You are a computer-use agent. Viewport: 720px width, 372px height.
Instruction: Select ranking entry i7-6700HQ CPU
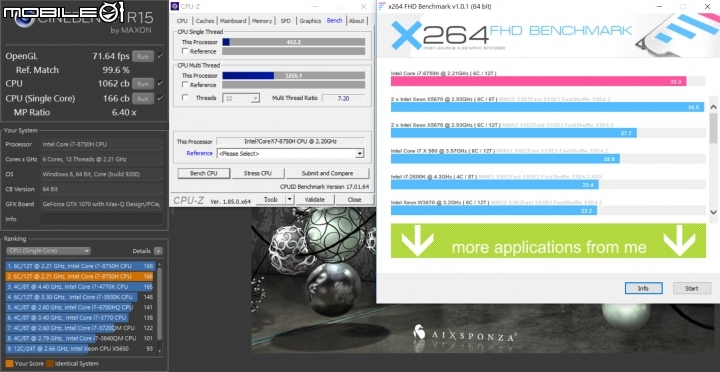click(x=80, y=307)
